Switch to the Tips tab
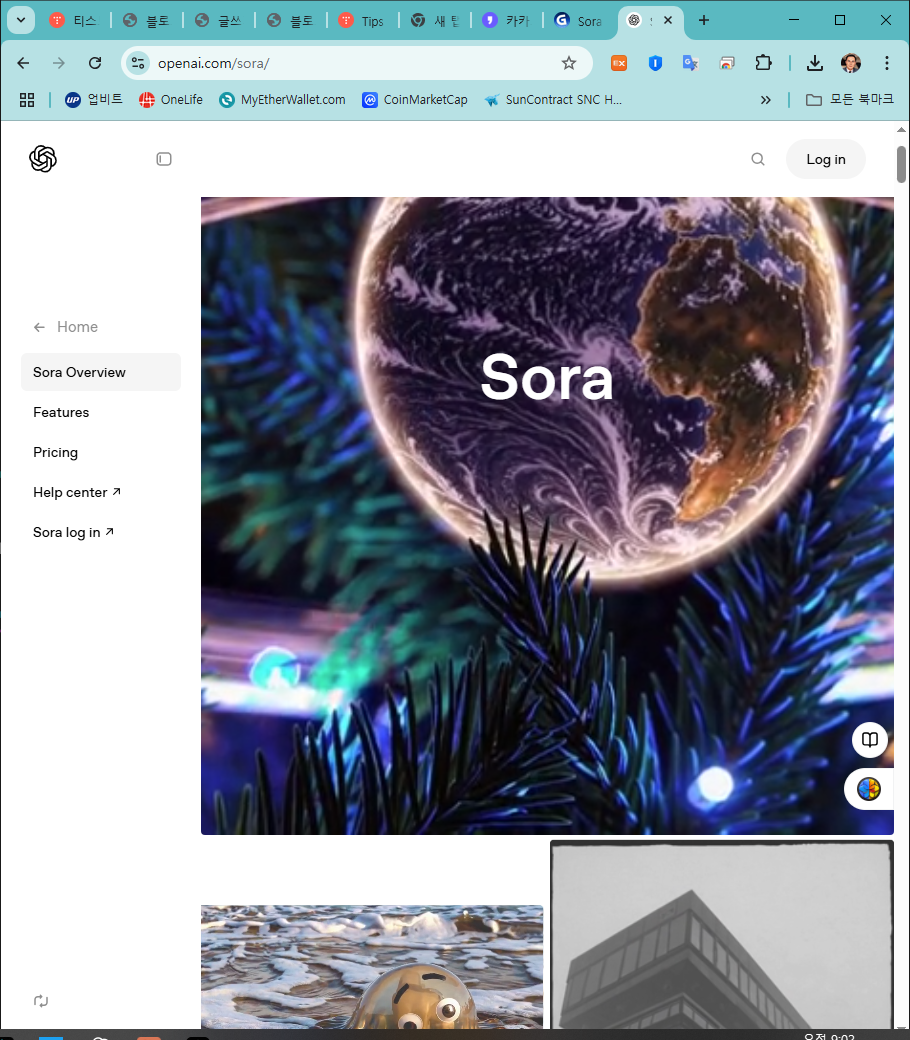The width and height of the screenshot is (910, 1040). 361,21
